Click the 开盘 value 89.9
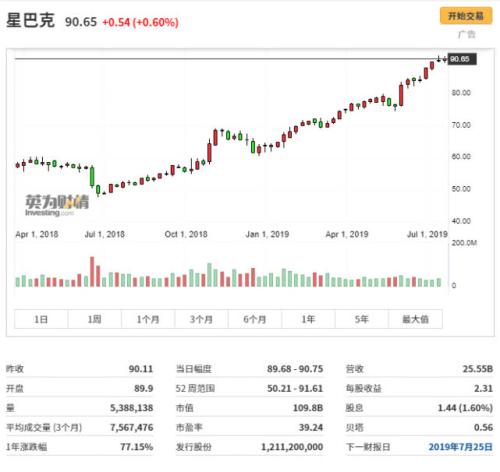 (x=144, y=388)
